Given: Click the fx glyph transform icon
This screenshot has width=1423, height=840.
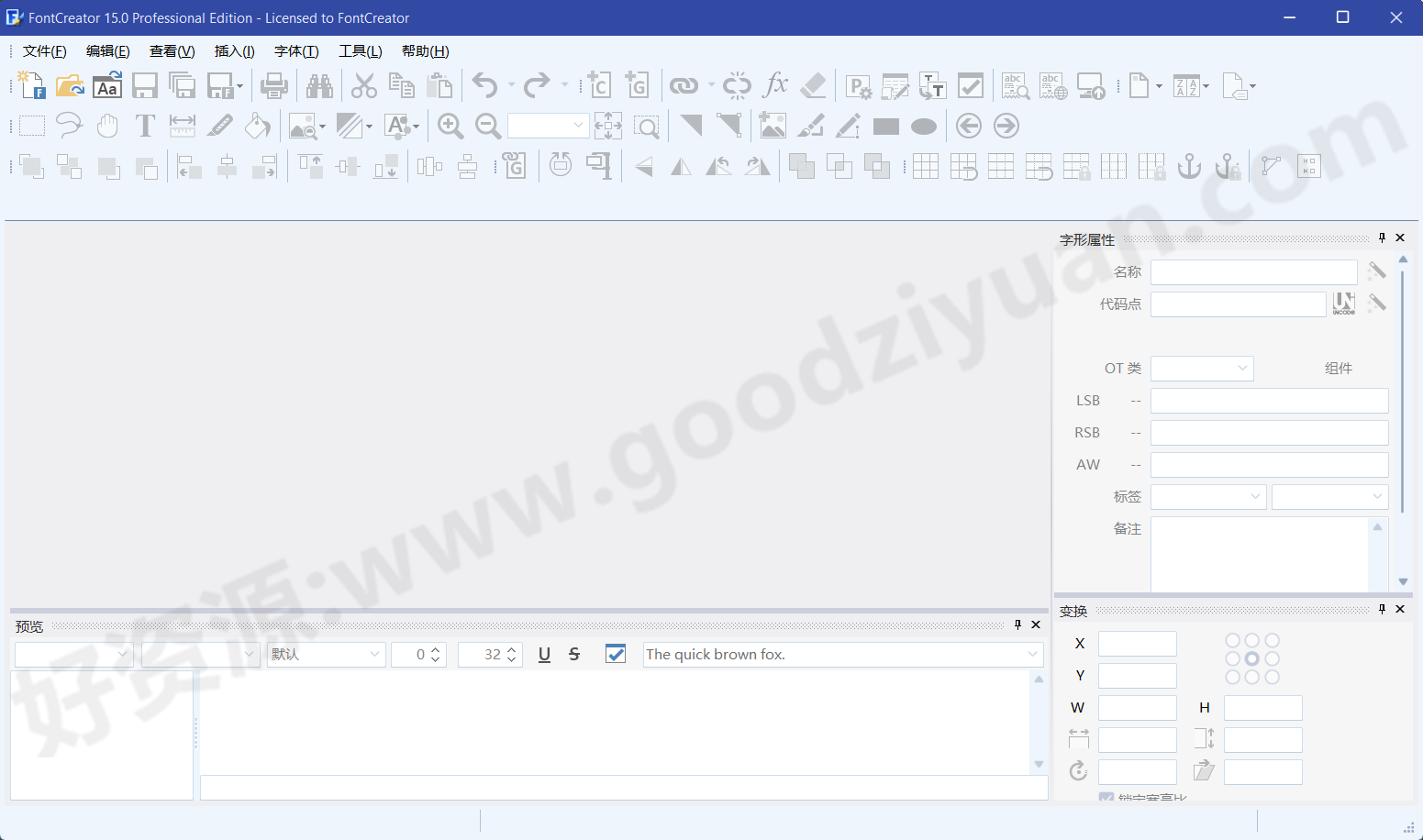Looking at the screenshot, I should (x=776, y=85).
